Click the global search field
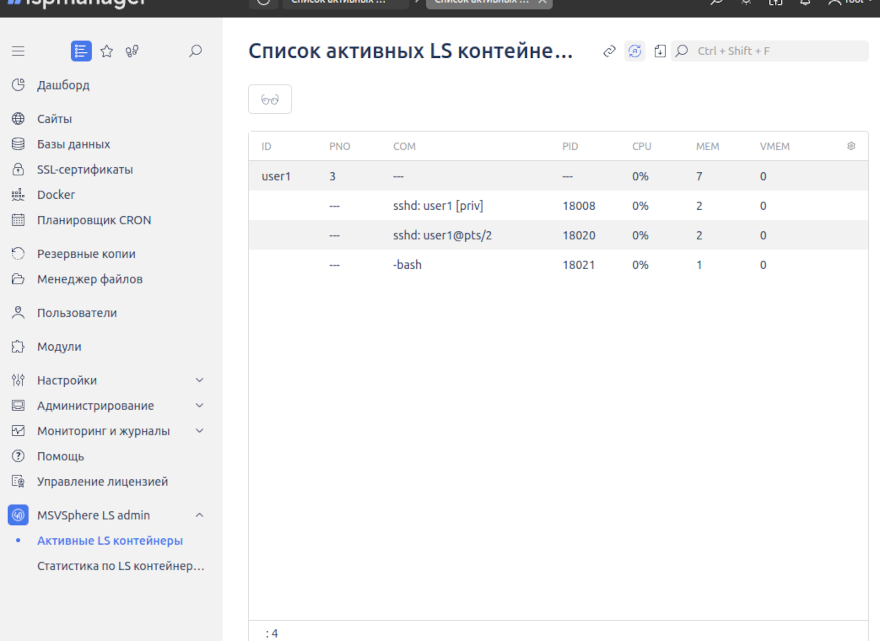The height and width of the screenshot is (641, 880). point(770,50)
